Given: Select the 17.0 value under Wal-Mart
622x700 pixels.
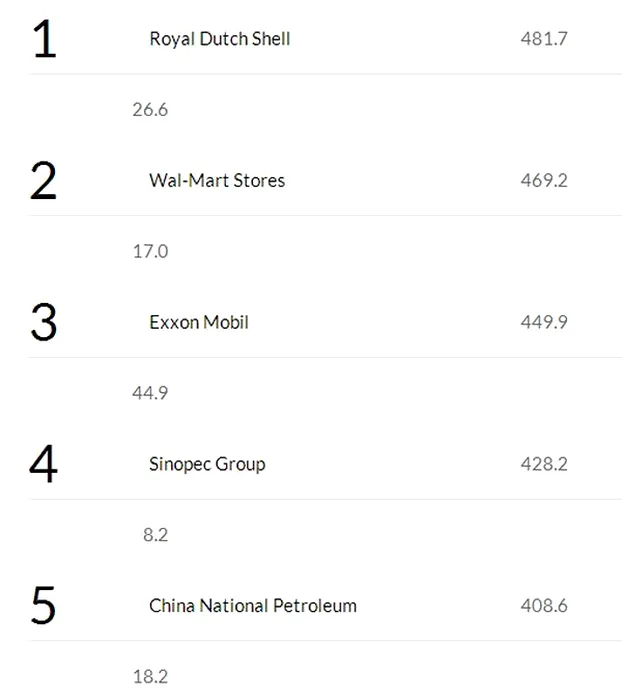Looking at the screenshot, I should coord(150,252).
